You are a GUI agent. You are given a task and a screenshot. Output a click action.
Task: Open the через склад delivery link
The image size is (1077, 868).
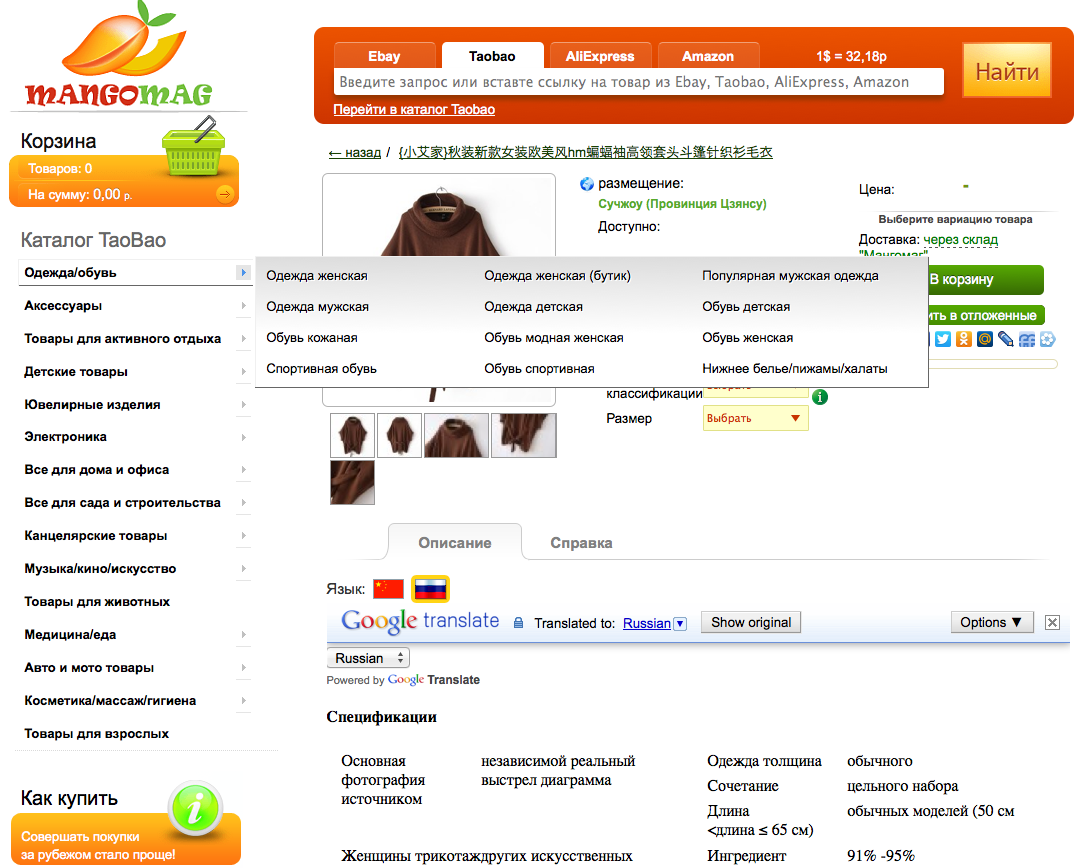(960, 240)
